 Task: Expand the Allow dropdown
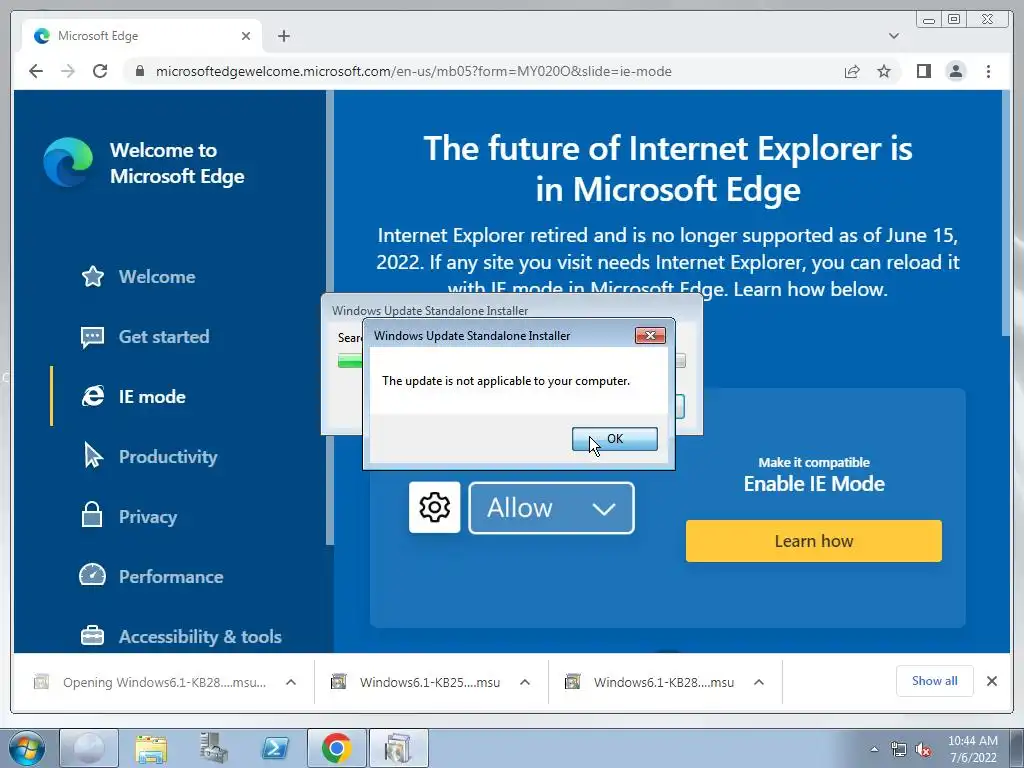pyautogui.click(x=551, y=508)
